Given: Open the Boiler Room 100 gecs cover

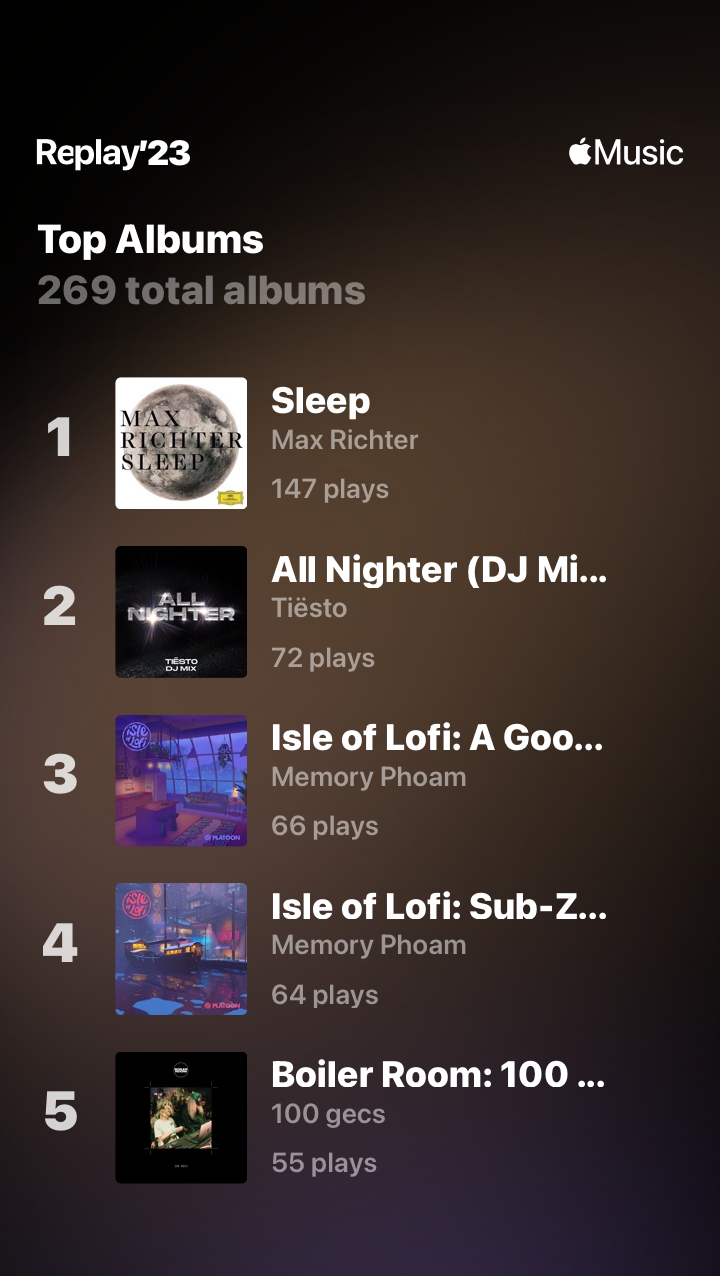Looking at the screenshot, I should [x=181, y=1117].
